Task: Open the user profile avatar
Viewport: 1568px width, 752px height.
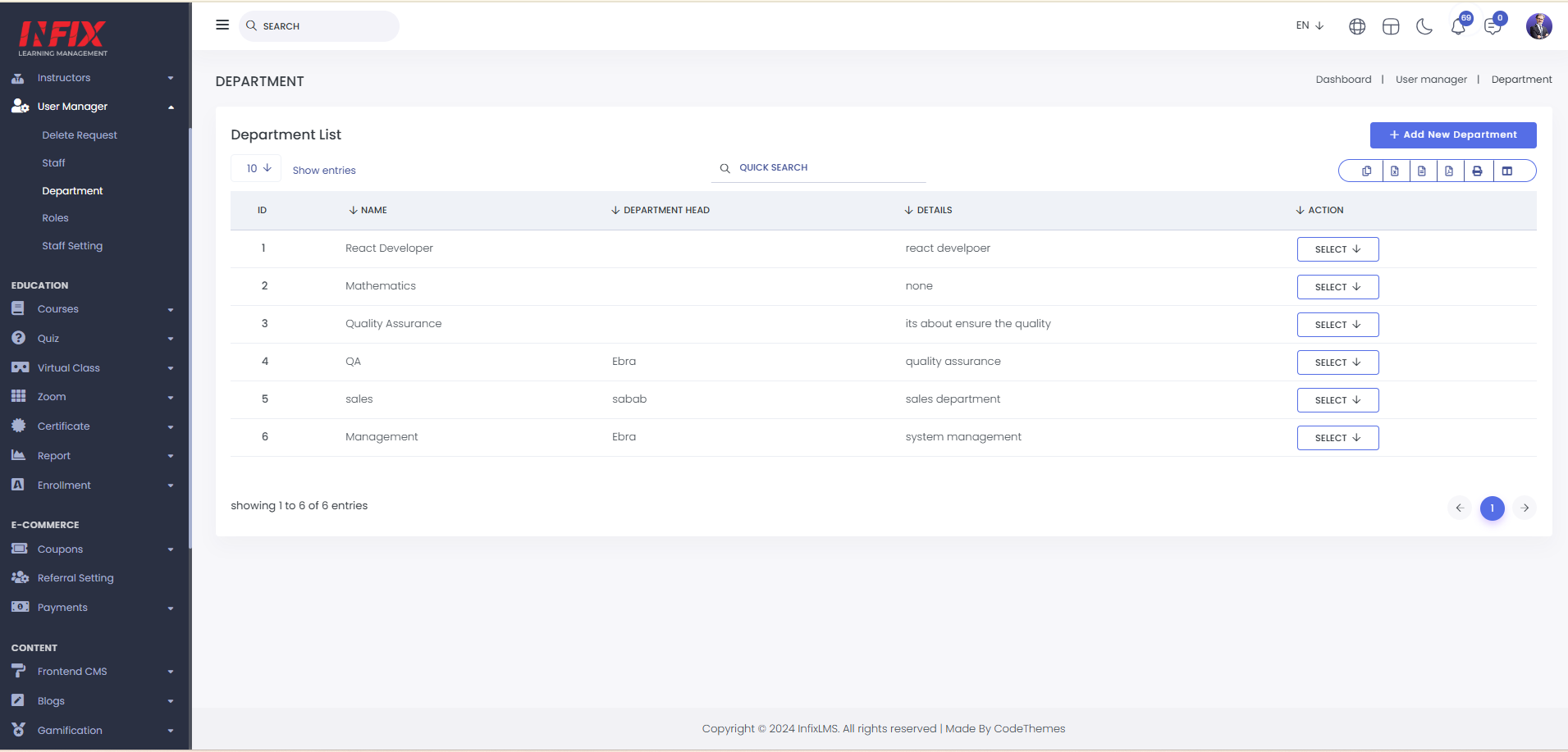Action: pos(1538,26)
